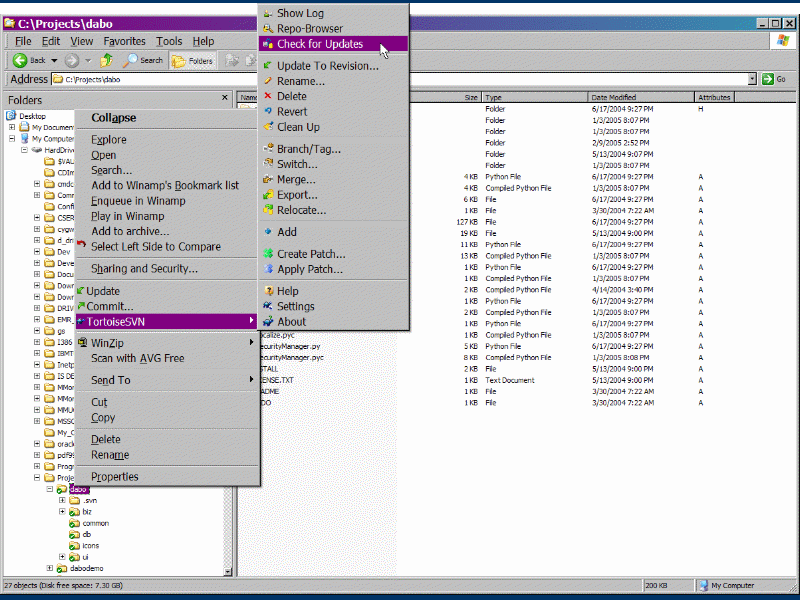800x600 pixels.
Task: Click the Search toolbar button
Action: pos(143,61)
